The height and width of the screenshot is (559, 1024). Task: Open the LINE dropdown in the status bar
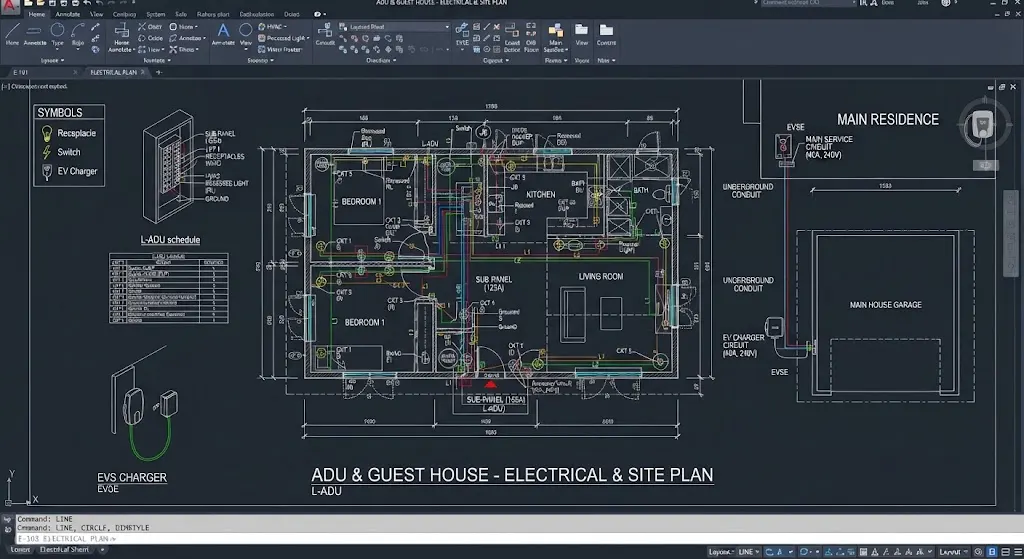click(748, 552)
